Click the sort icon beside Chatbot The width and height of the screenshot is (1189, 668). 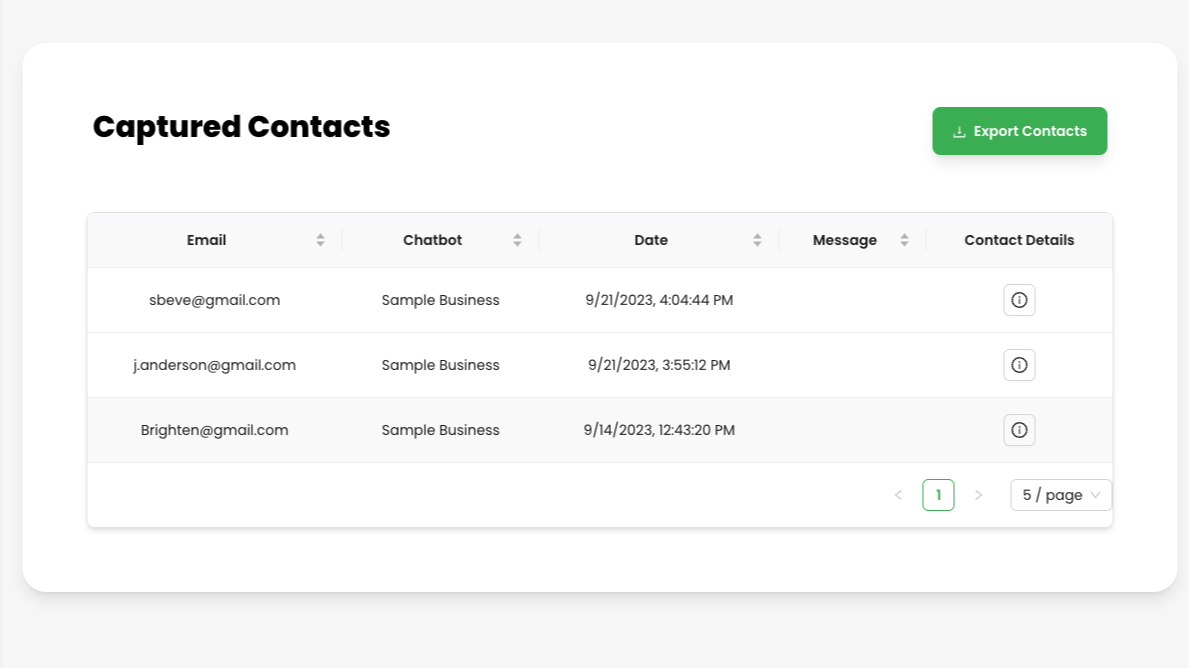tap(517, 239)
